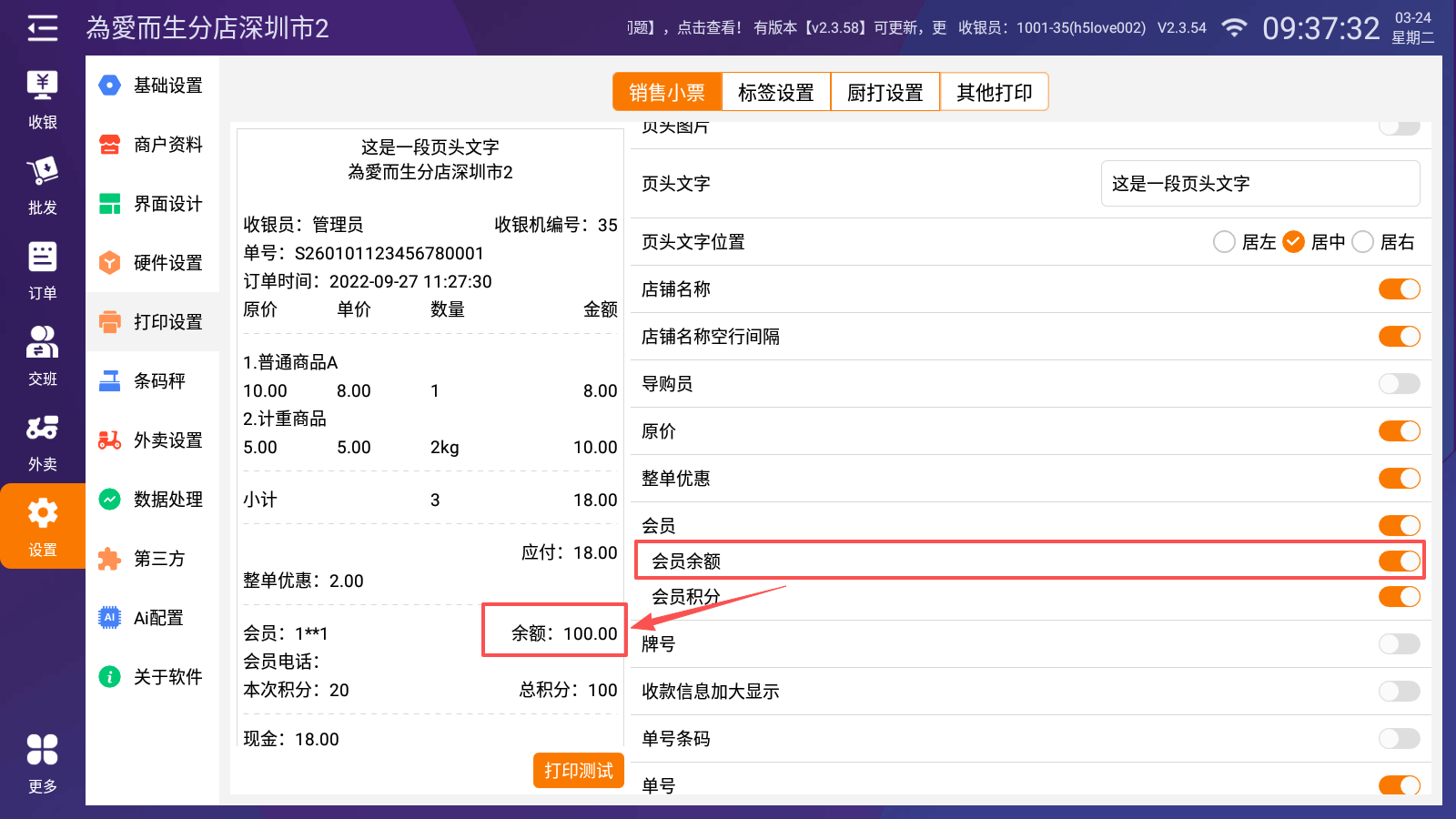Collapse sidebar with top-left menu icon
The image size is (1456, 819).
click(42, 28)
